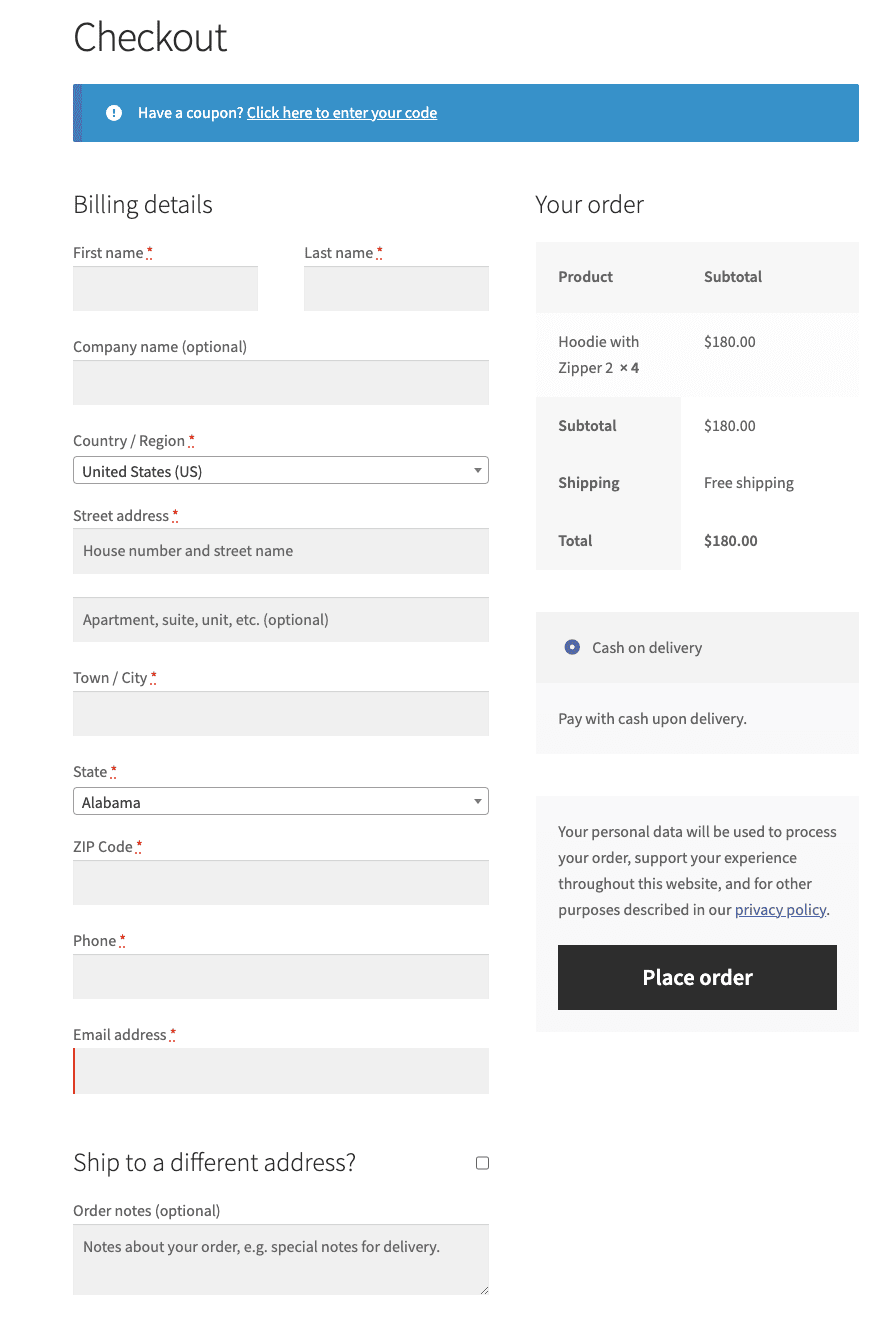The image size is (888, 1339).
Task: Click the required asterisk beside Email address
Action: (173, 1031)
